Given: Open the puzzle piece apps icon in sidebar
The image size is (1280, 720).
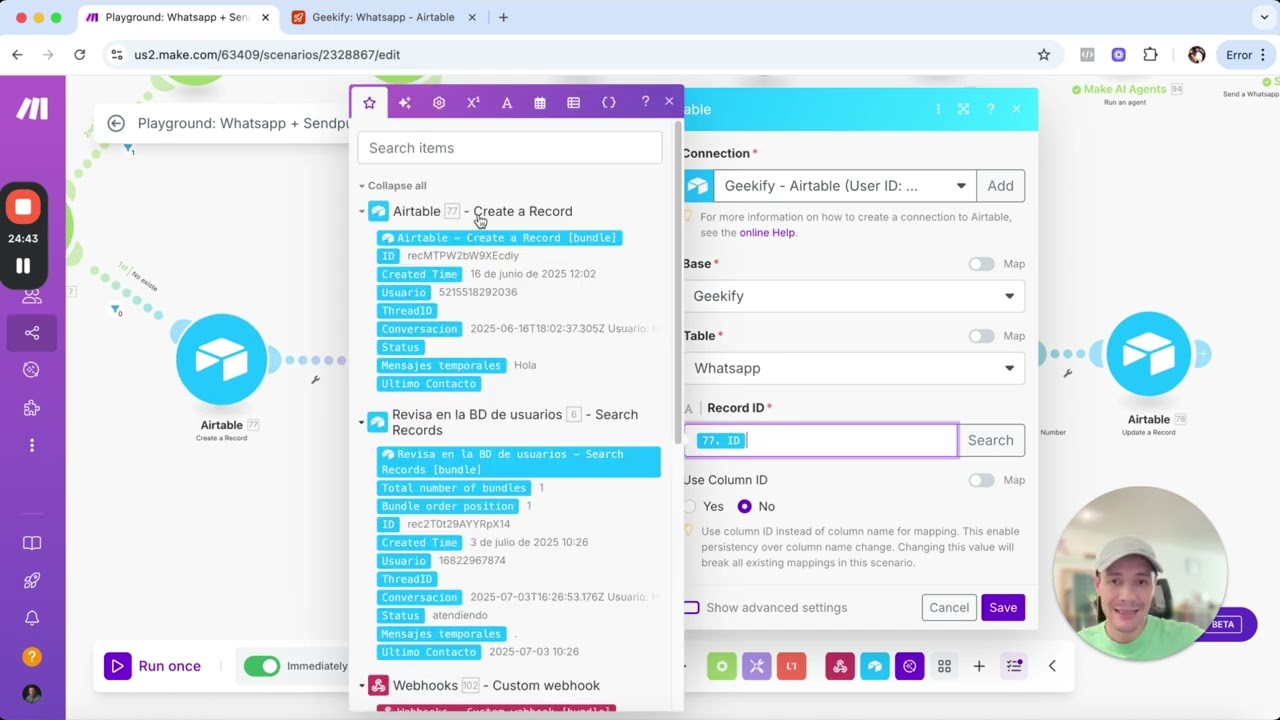Looking at the screenshot, I should pos(32,408).
